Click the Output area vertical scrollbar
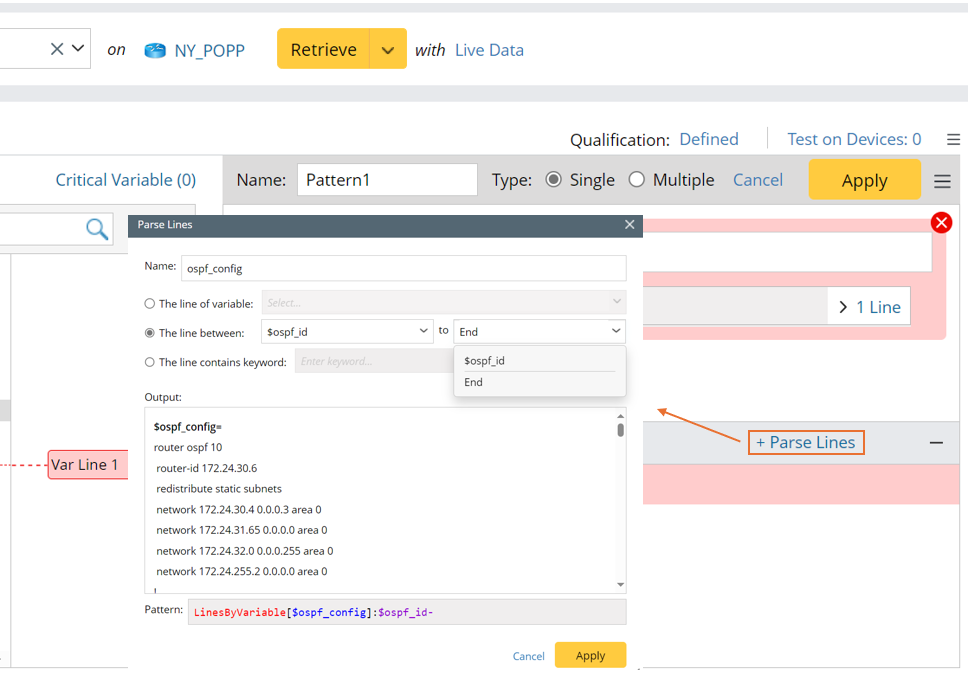 (x=620, y=500)
